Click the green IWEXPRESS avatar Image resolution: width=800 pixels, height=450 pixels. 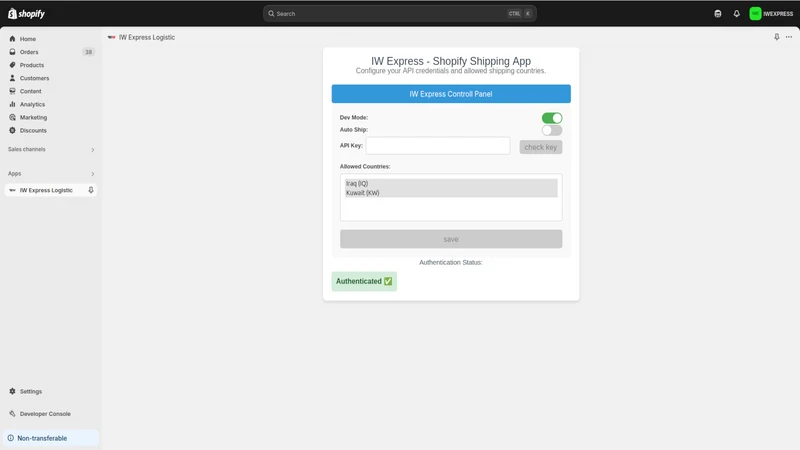[x=755, y=14]
